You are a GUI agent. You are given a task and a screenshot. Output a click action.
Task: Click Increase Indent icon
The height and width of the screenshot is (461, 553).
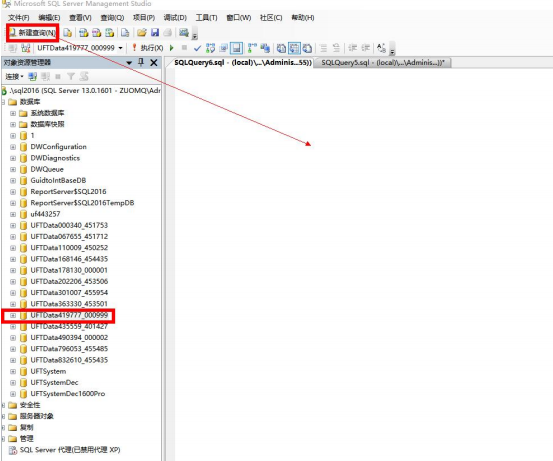pyautogui.click(x=366, y=48)
